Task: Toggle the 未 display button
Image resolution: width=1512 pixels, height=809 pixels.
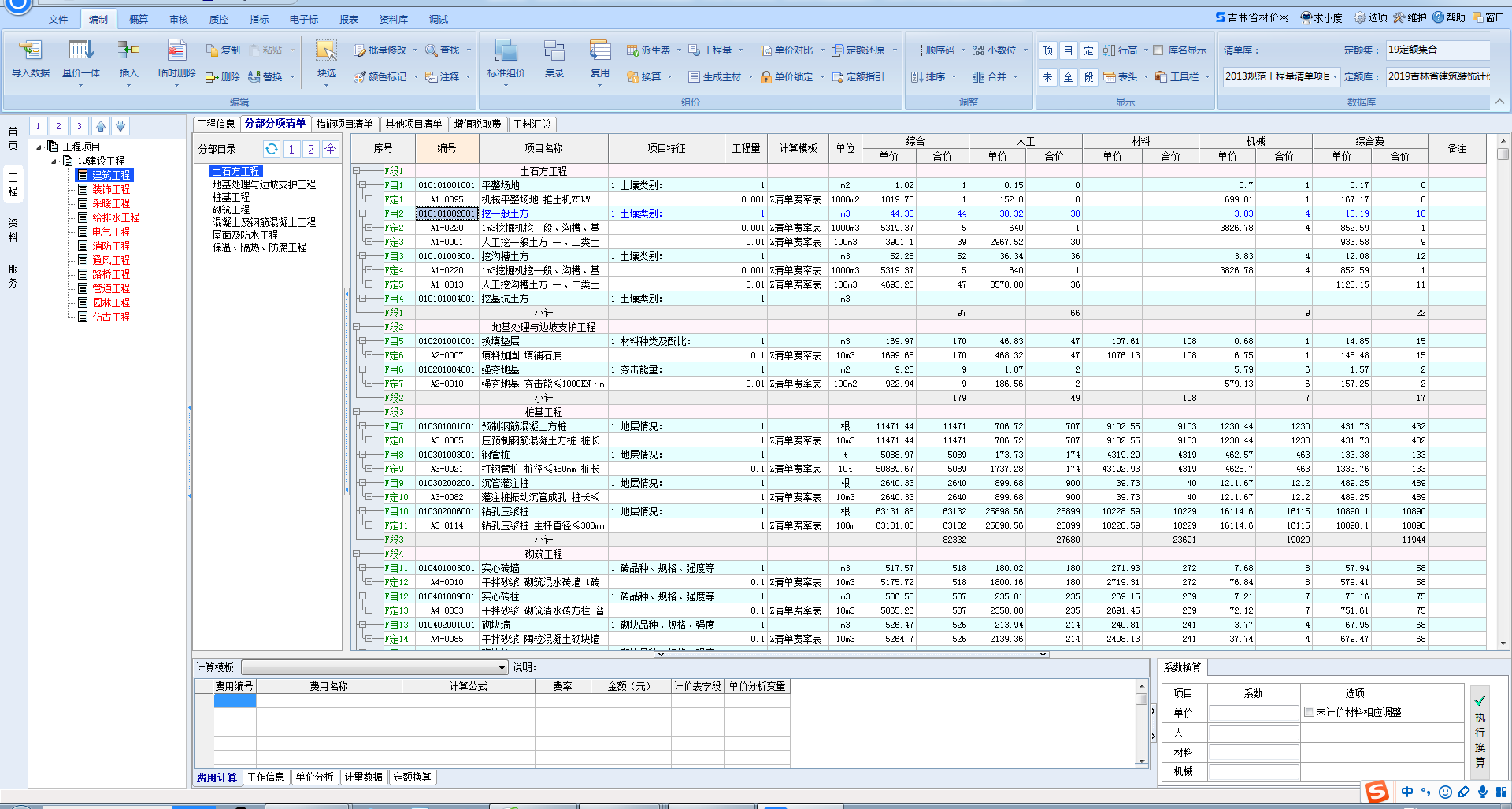Action: tap(1047, 76)
